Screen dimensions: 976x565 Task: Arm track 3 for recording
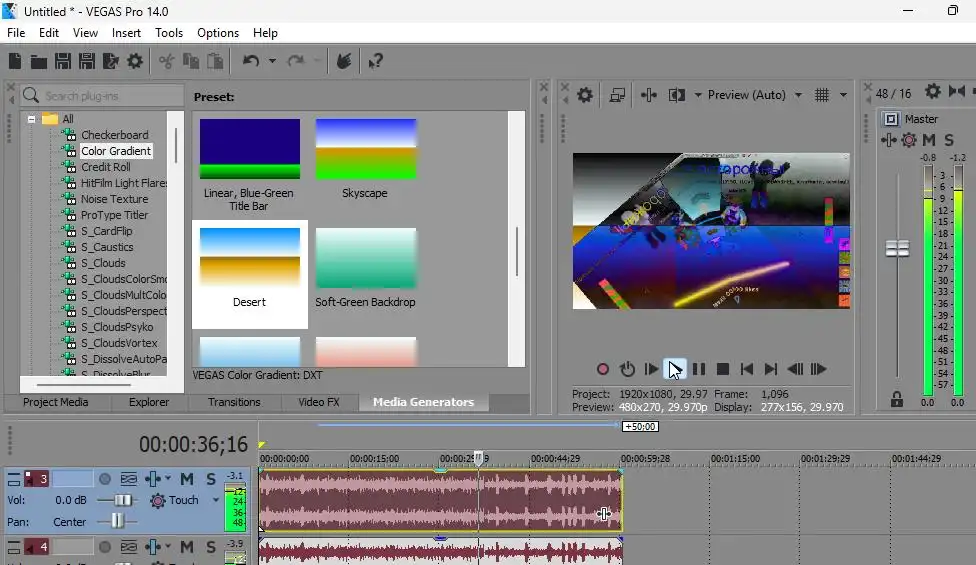[x=105, y=479]
